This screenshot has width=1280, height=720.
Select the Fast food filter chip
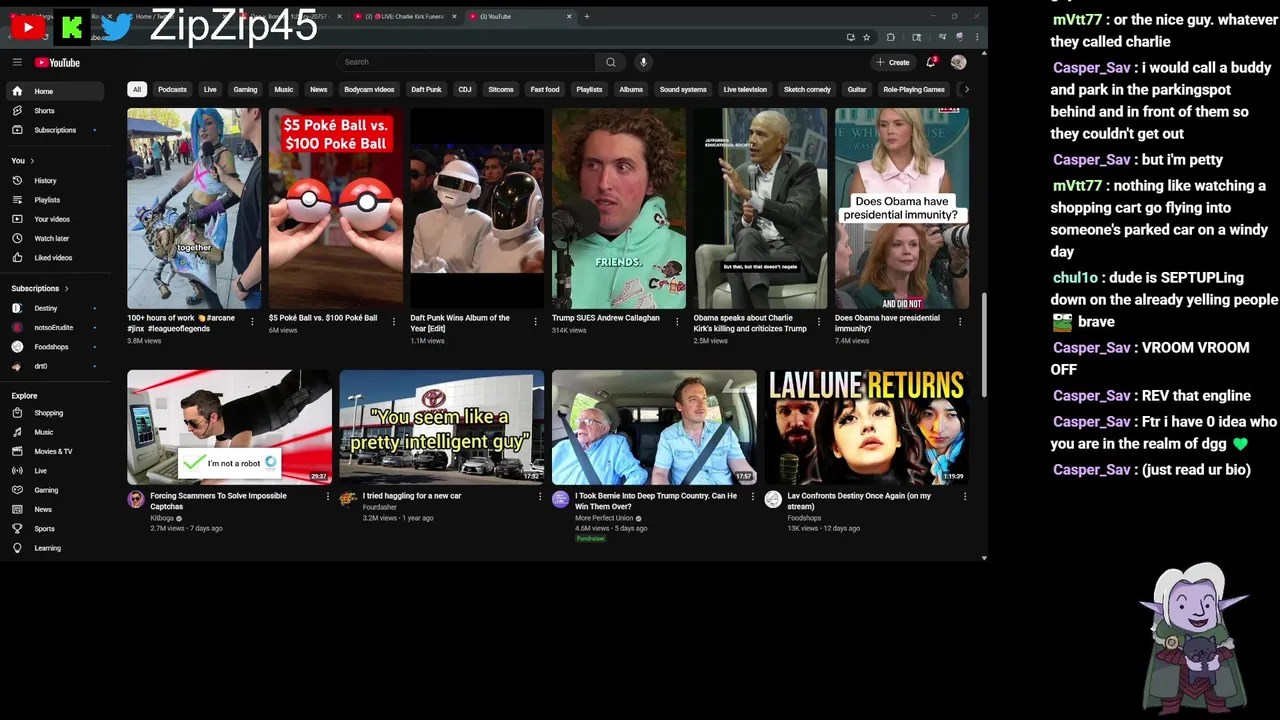(x=545, y=89)
